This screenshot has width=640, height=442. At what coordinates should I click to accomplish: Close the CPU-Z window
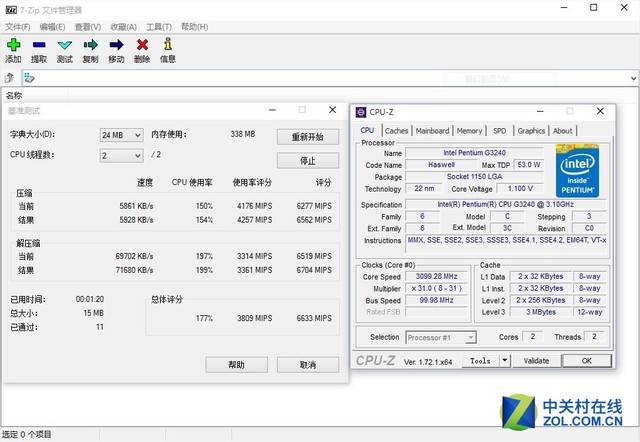[600, 111]
